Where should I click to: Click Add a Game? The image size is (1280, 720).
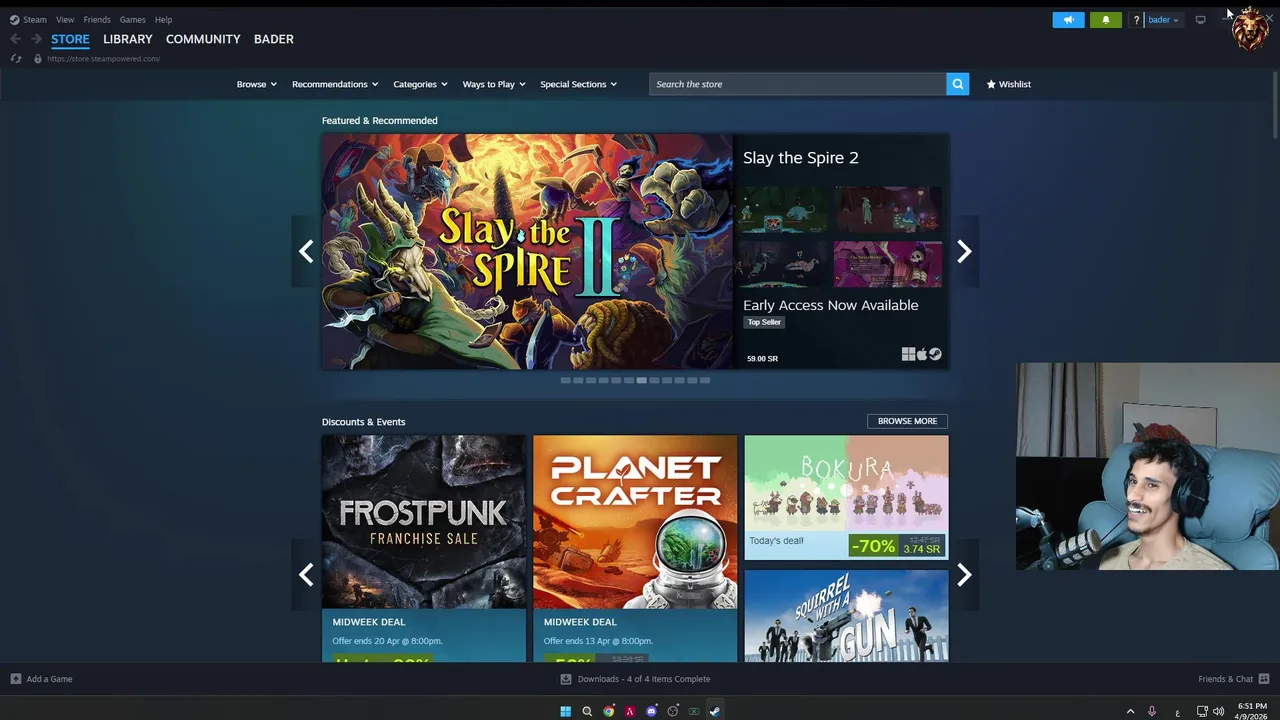[x=49, y=679]
